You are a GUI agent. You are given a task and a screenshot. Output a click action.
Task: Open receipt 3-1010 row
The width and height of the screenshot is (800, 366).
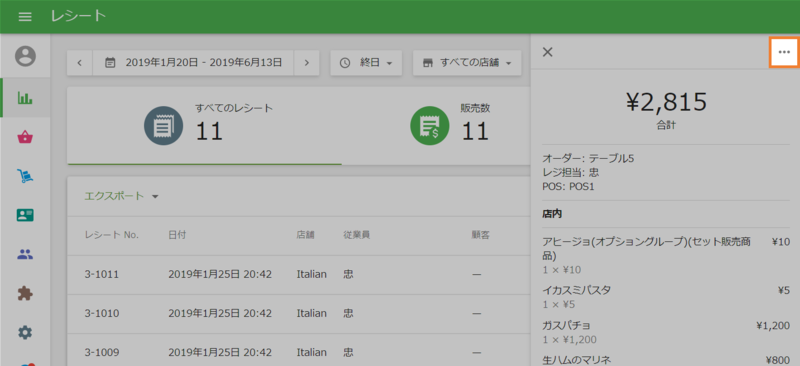[299, 313]
